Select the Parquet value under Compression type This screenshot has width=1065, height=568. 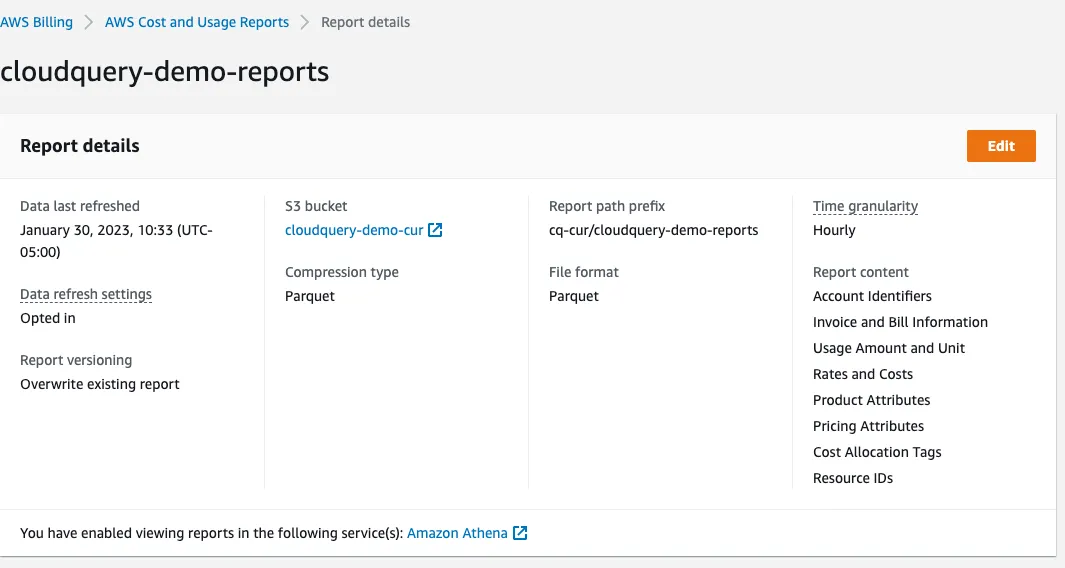tap(310, 296)
